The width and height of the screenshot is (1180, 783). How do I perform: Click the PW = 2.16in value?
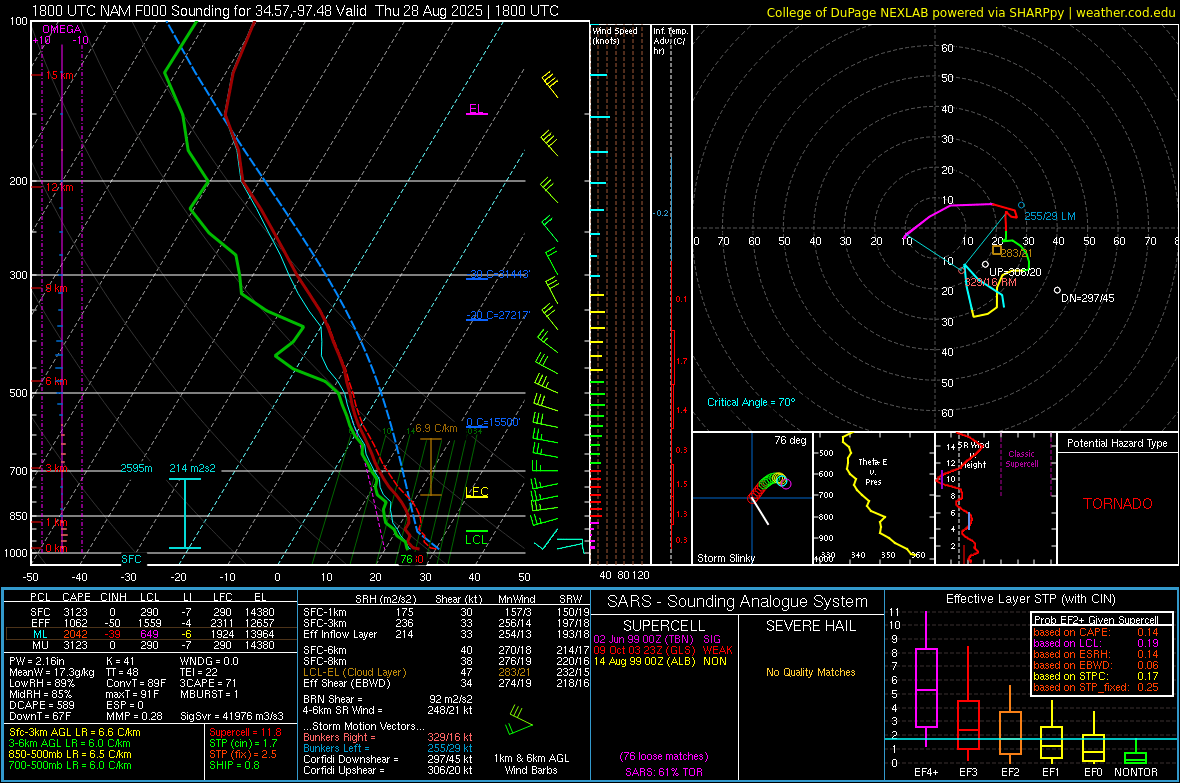point(40,661)
